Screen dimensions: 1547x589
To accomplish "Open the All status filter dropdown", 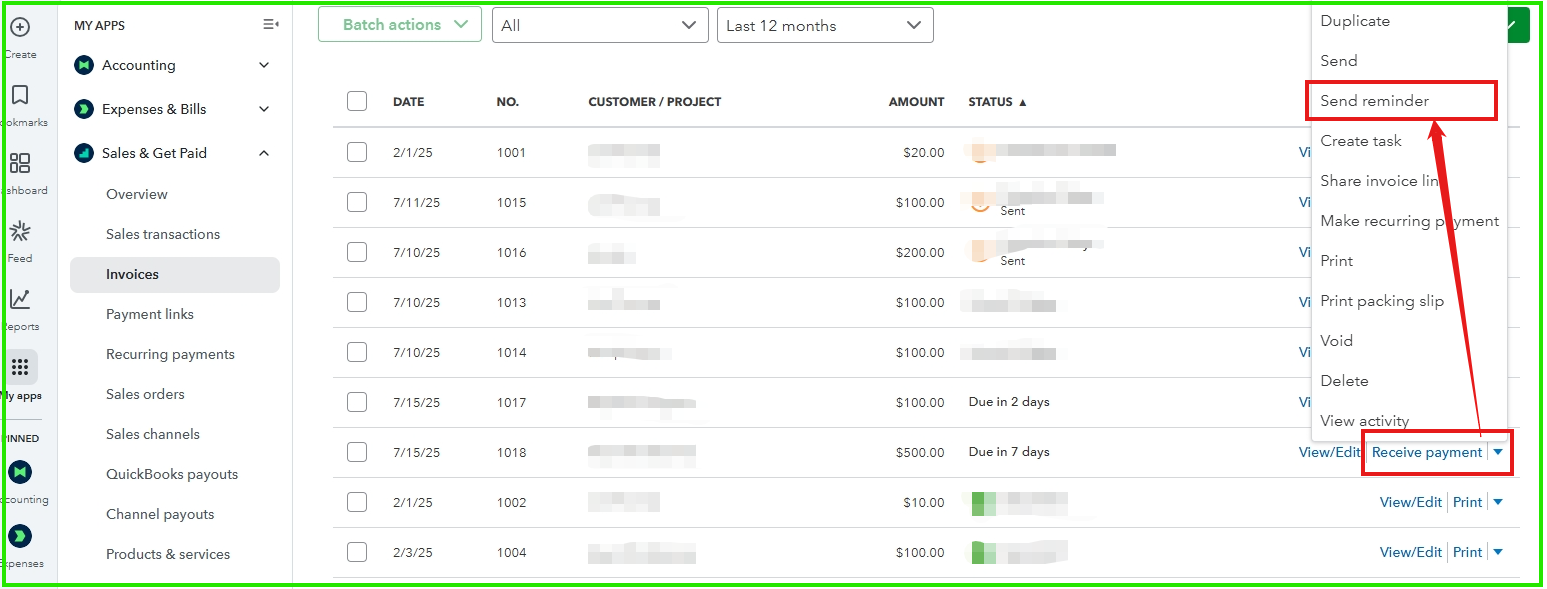I will pyautogui.click(x=600, y=24).
